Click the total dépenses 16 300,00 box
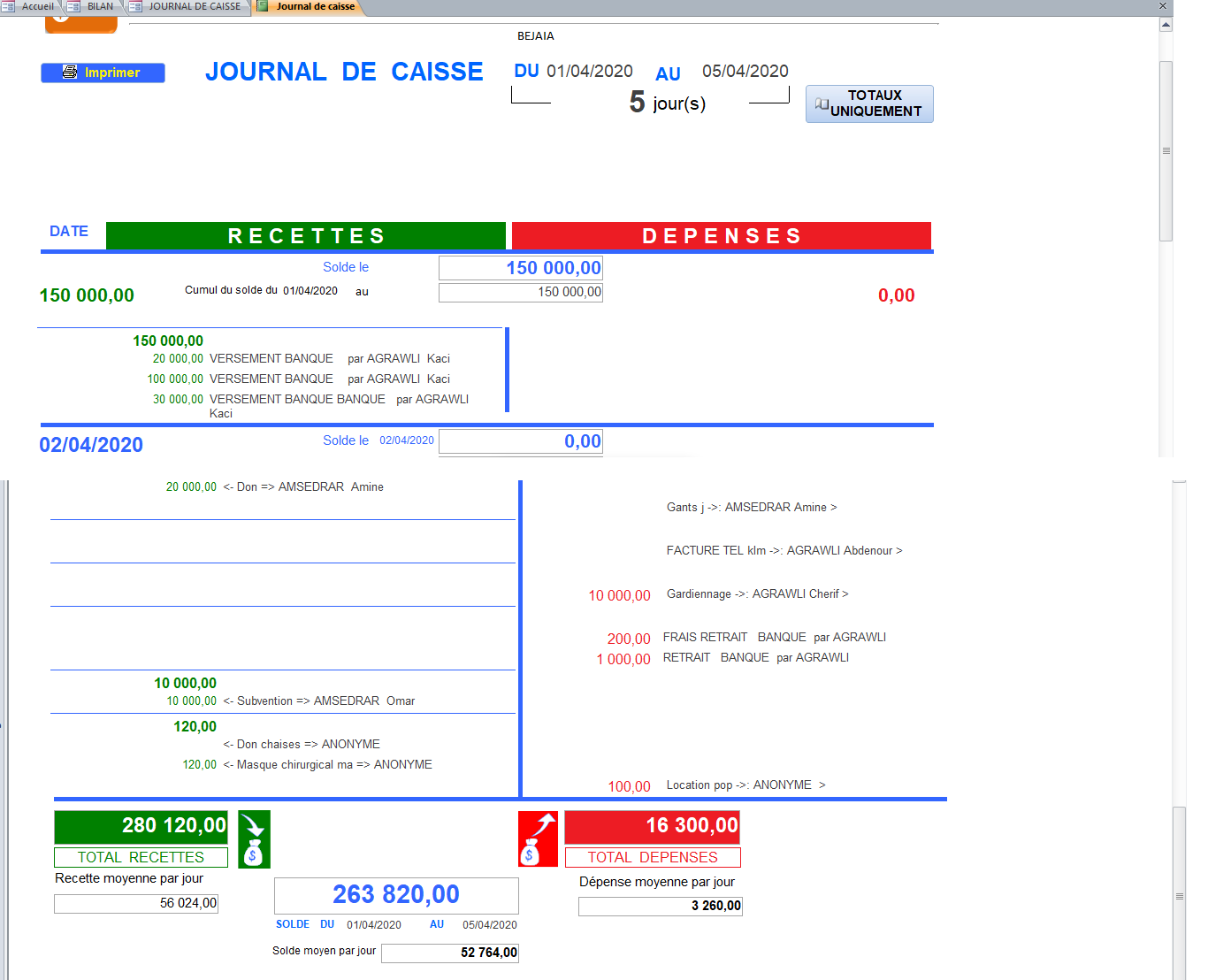1208x980 pixels. point(653,826)
